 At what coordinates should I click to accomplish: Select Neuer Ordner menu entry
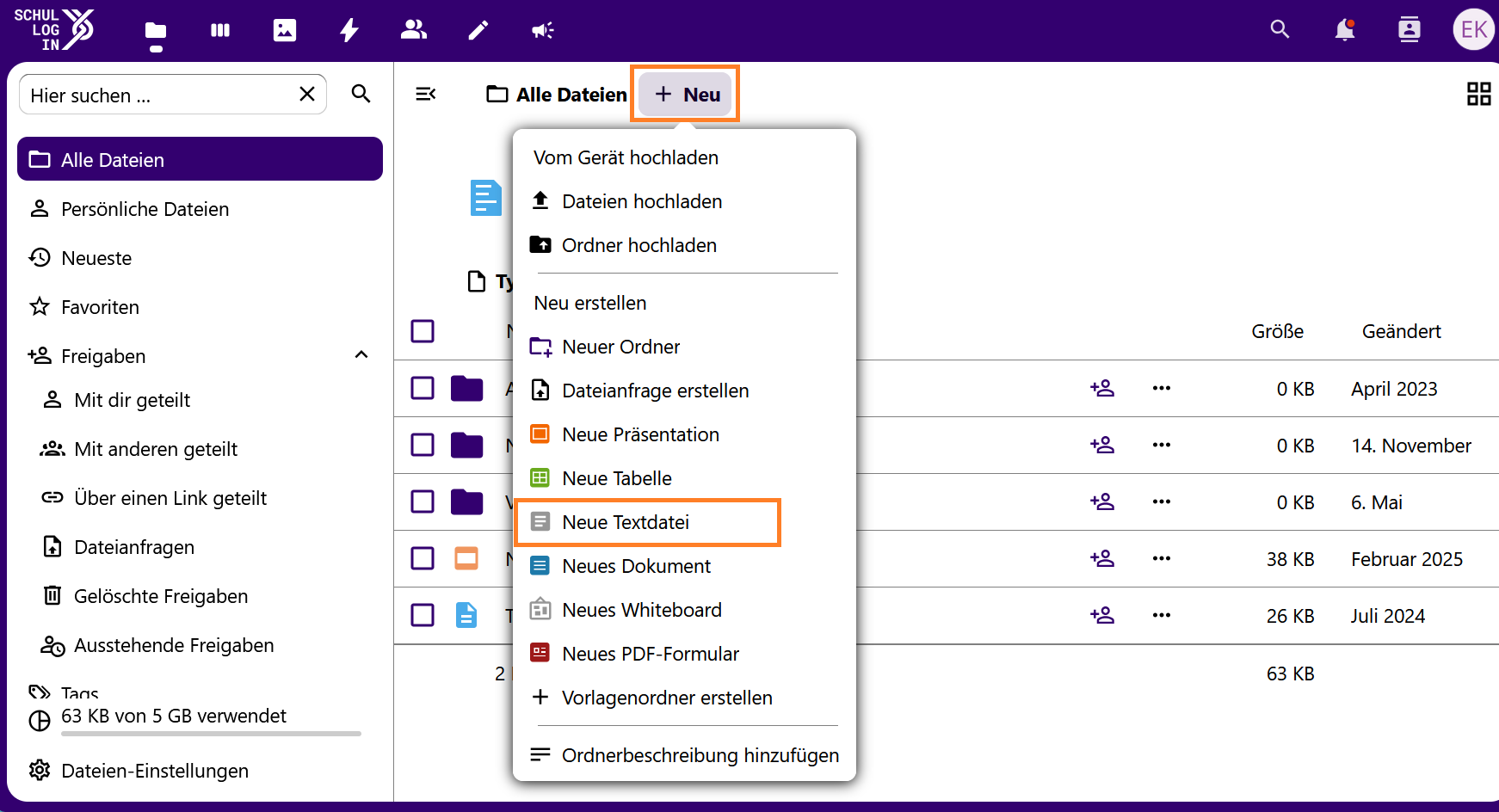[620, 347]
